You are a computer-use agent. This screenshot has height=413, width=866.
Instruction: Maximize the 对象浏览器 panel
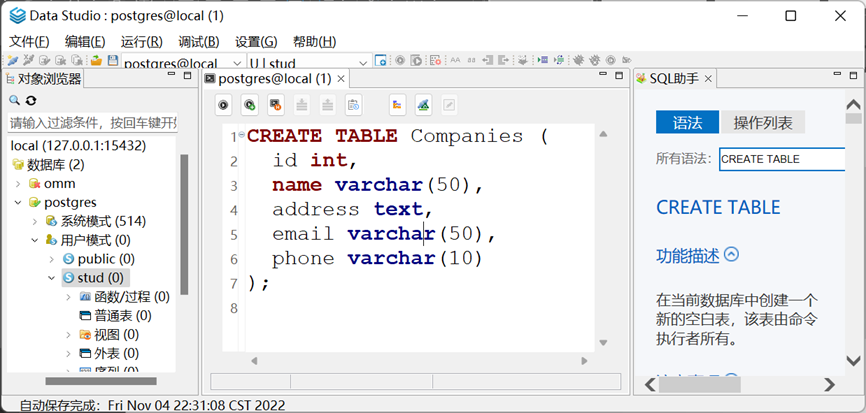[187, 76]
